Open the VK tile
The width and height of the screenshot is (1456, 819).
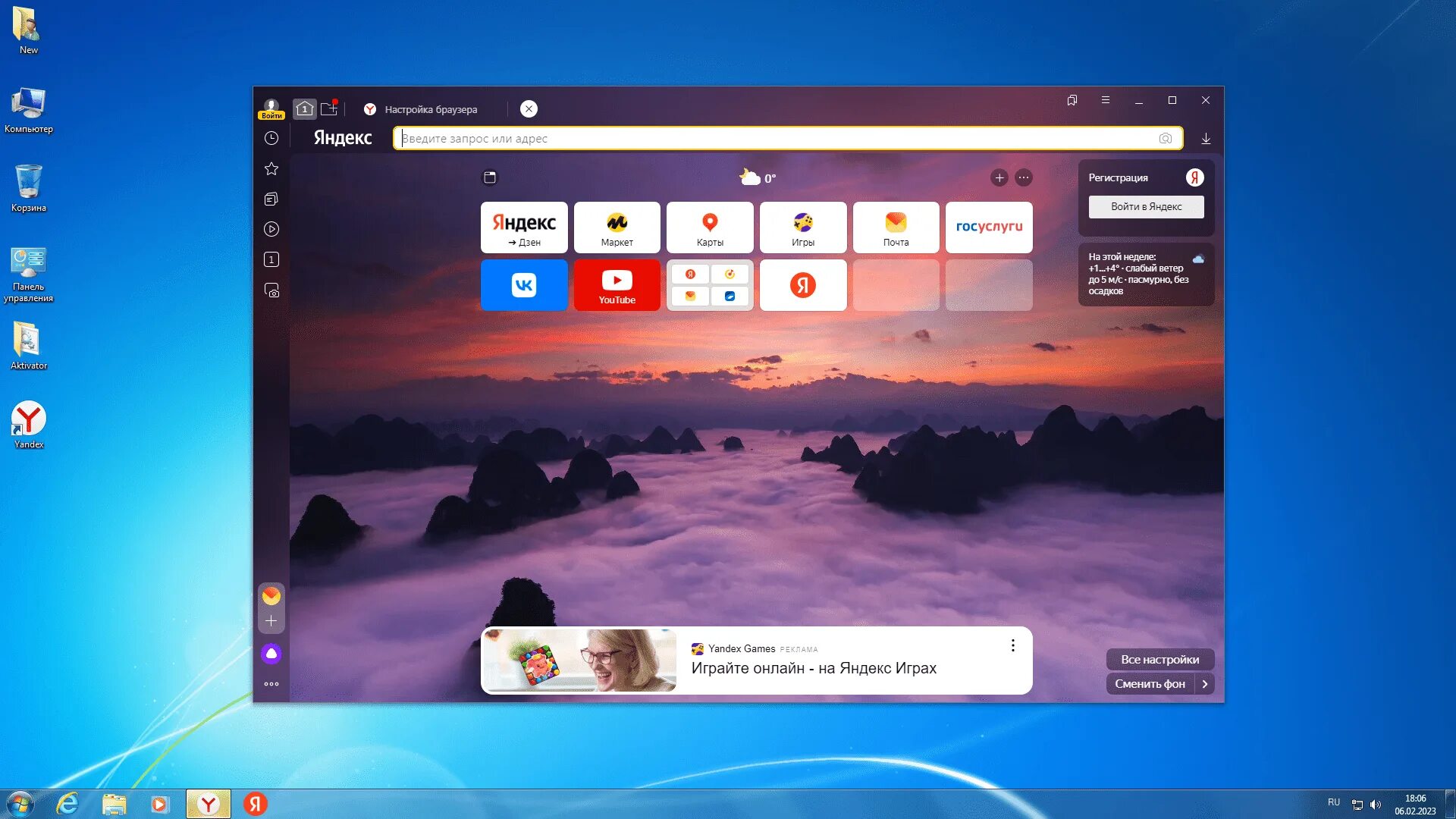[524, 285]
